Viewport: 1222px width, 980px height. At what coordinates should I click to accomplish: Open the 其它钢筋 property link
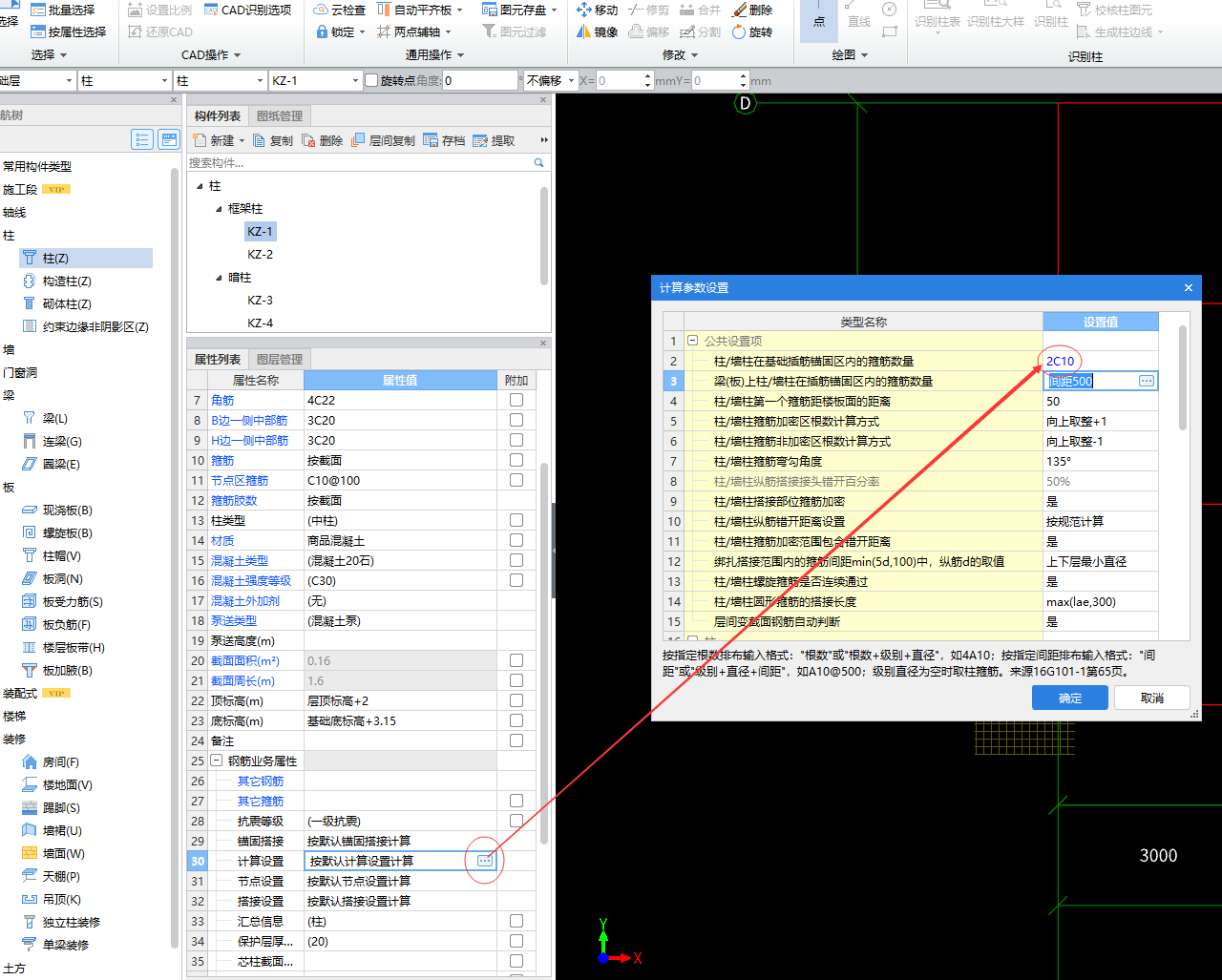(261, 781)
